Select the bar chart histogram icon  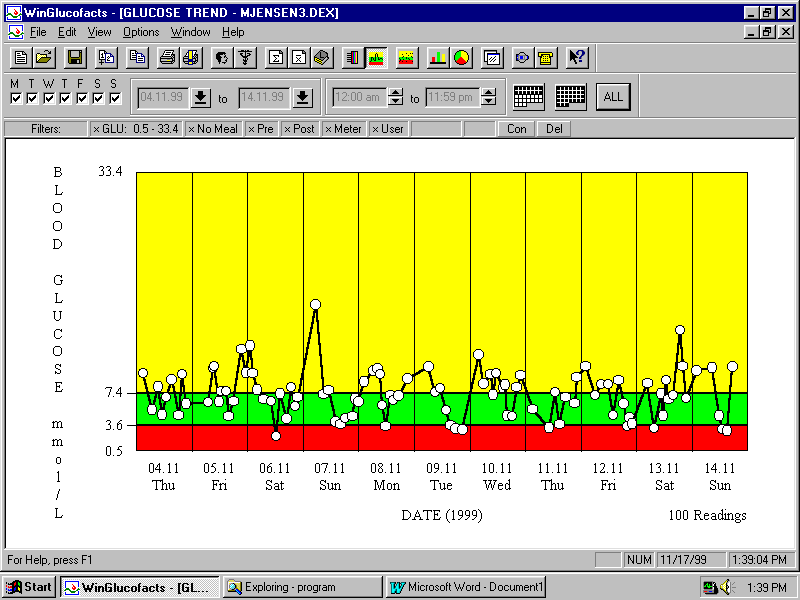pyautogui.click(x=437, y=57)
